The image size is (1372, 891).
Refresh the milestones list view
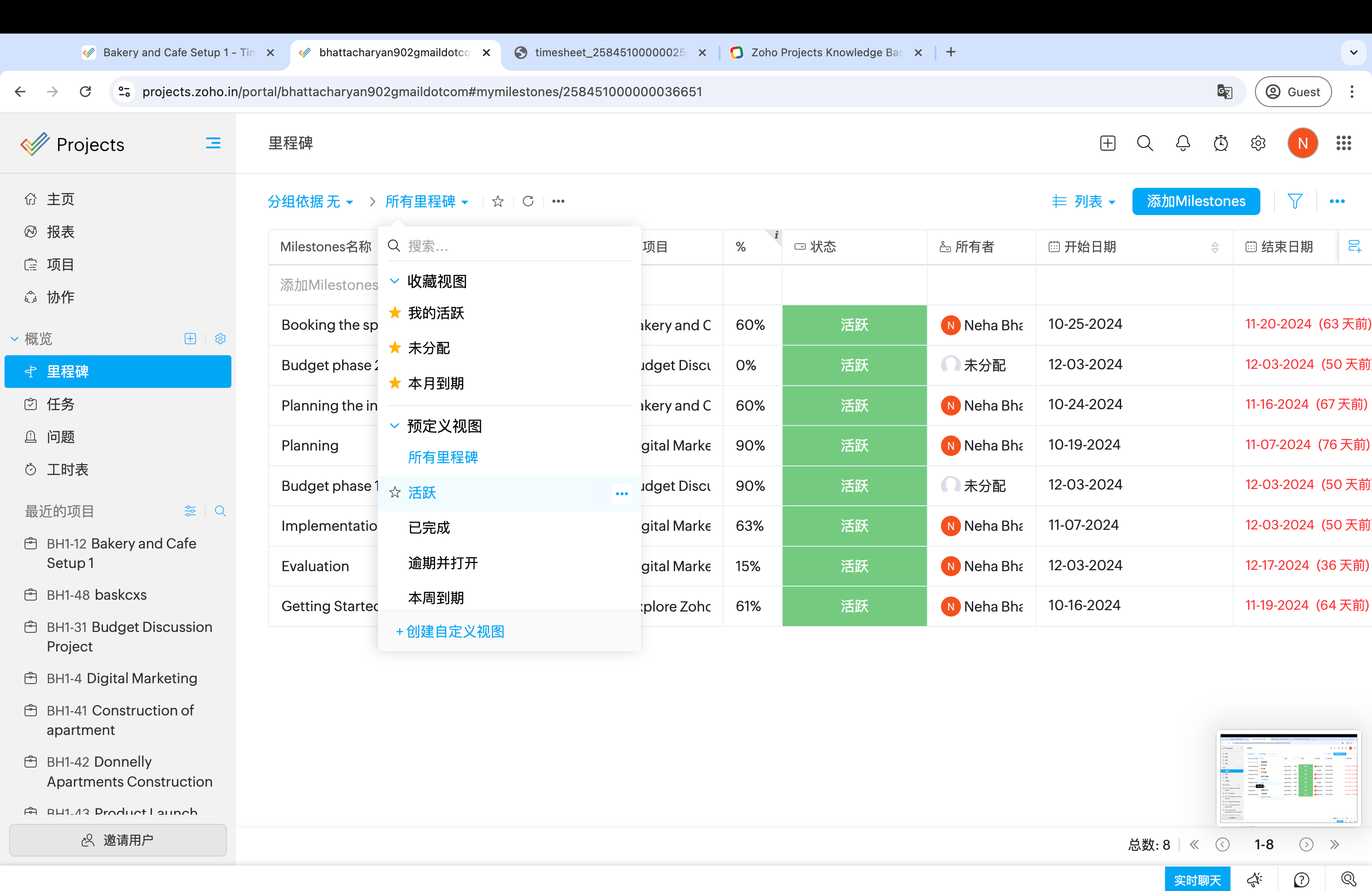(x=528, y=201)
